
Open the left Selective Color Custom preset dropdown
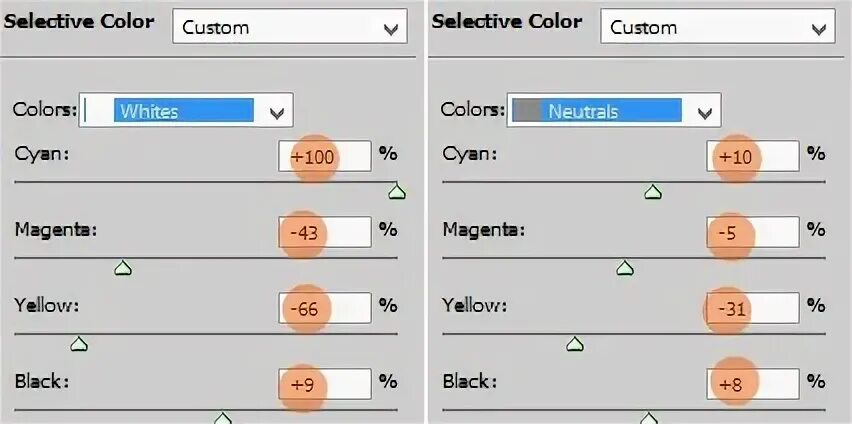(290, 26)
